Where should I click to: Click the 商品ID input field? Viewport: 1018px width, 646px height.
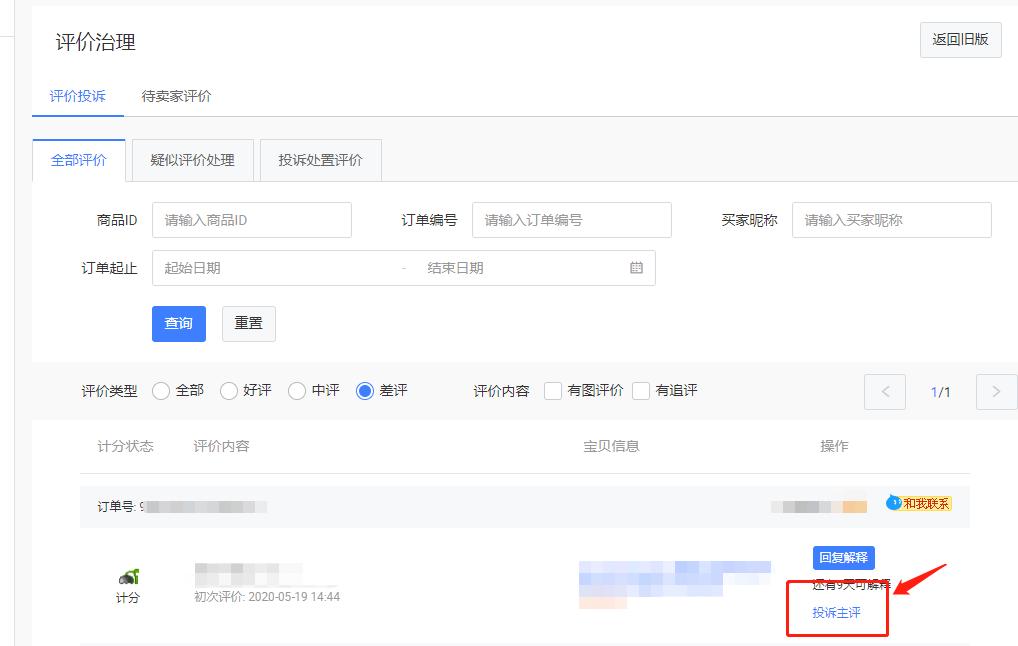[x=251, y=219]
